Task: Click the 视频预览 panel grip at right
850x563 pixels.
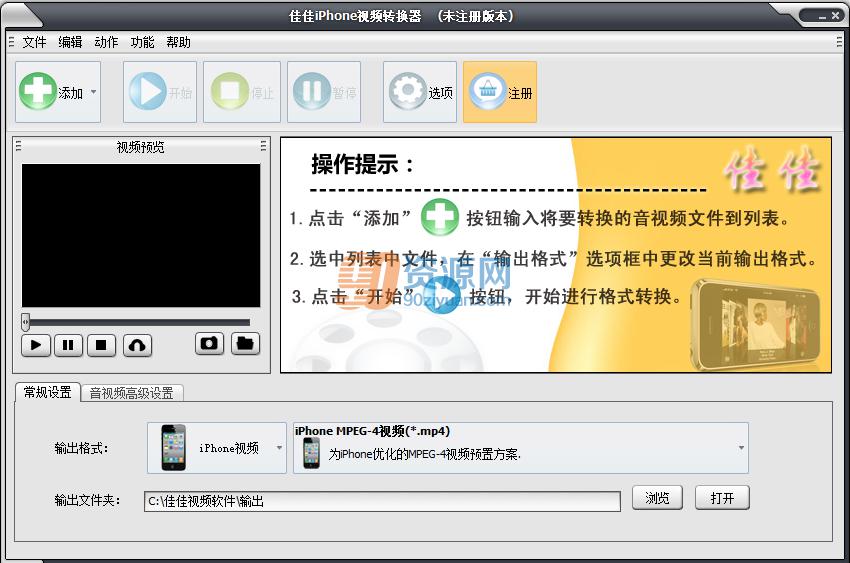Action: pyautogui.click(x=263, y=146)
